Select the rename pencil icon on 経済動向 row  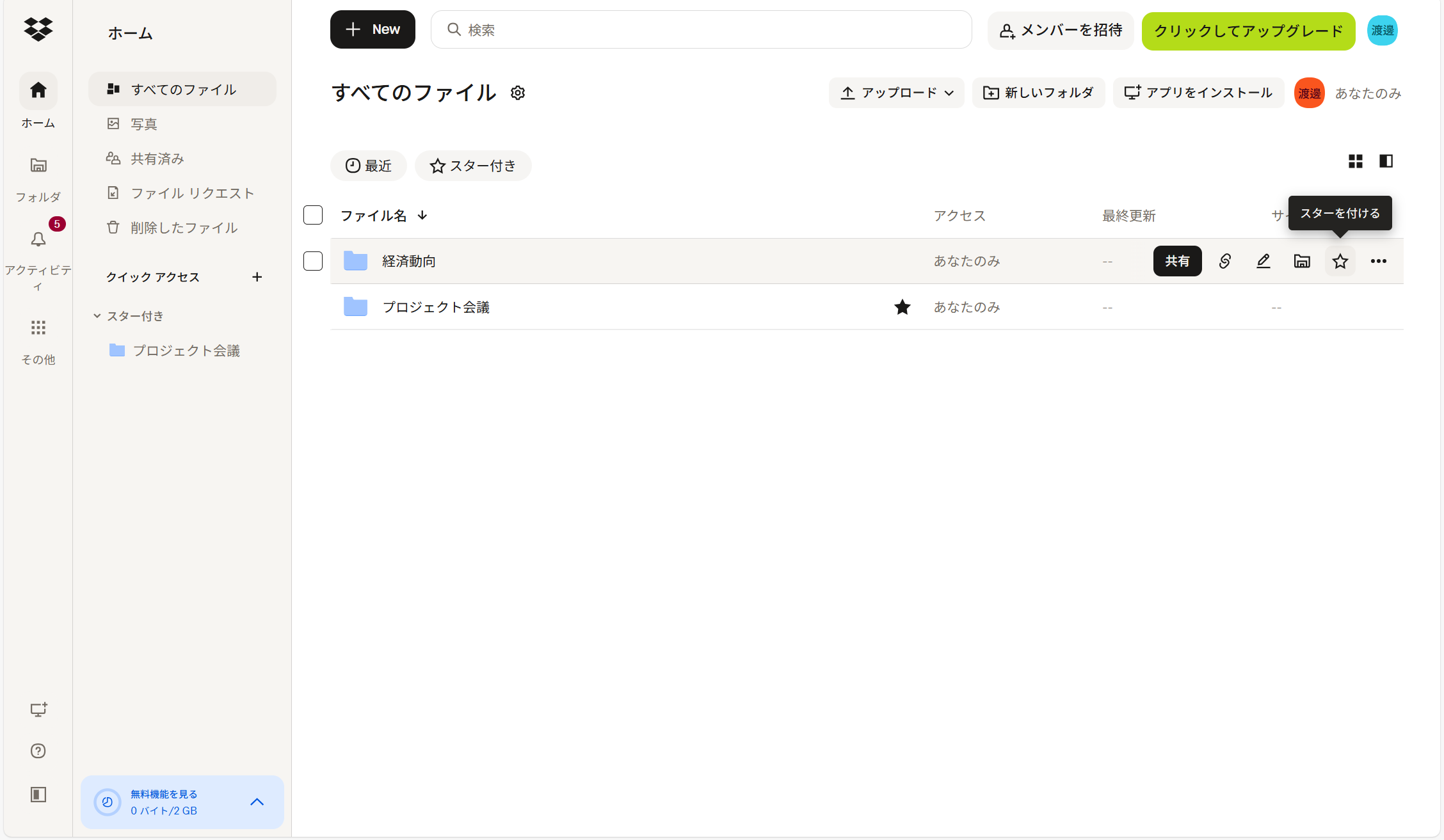(1263, 261)
